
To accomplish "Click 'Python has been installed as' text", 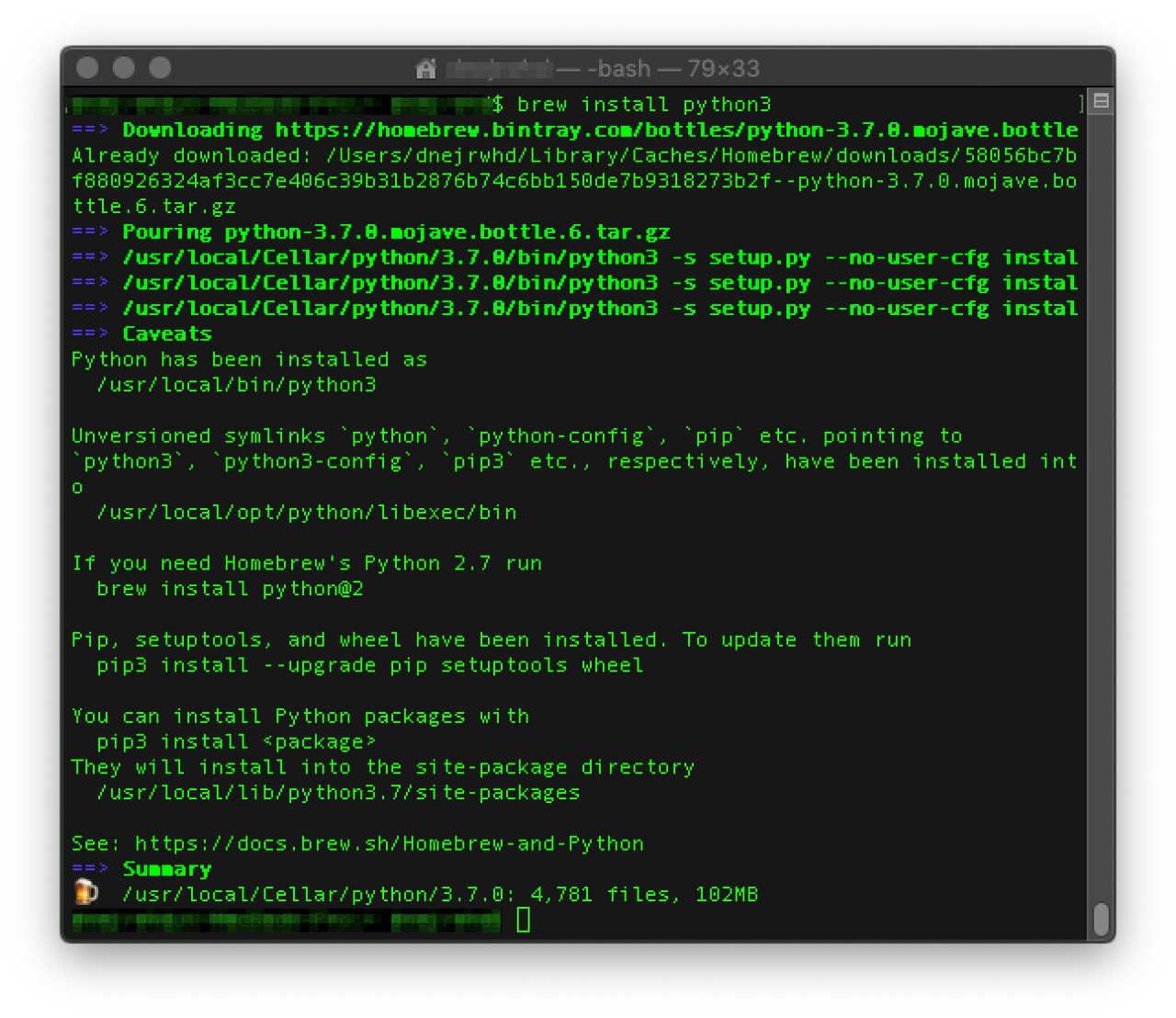I will pyautogui.click(x=249, y=359).
